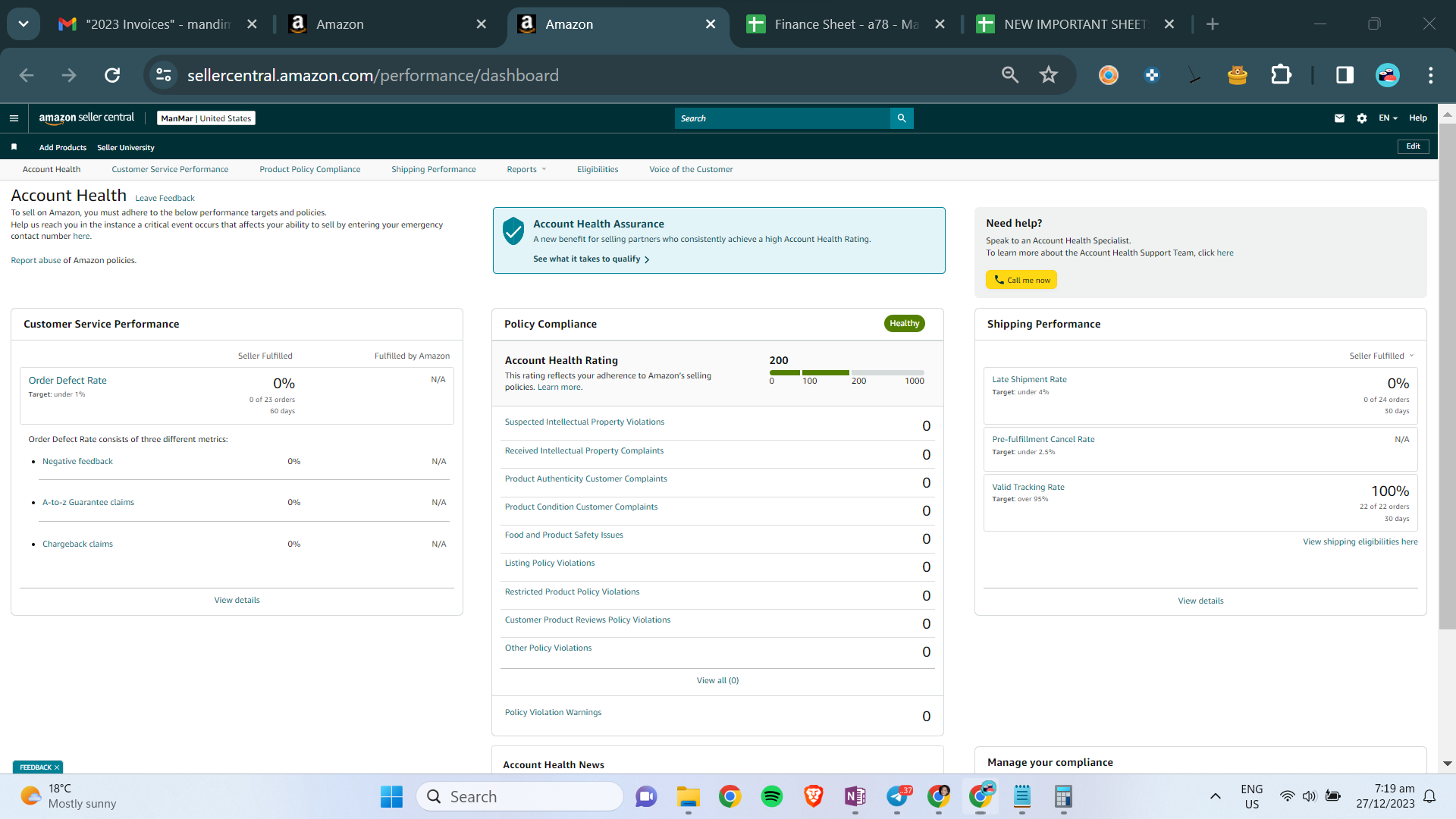The image size is (1456, 819).
Task: Open the Windows Start menu
Action: (x=391, y=796)
